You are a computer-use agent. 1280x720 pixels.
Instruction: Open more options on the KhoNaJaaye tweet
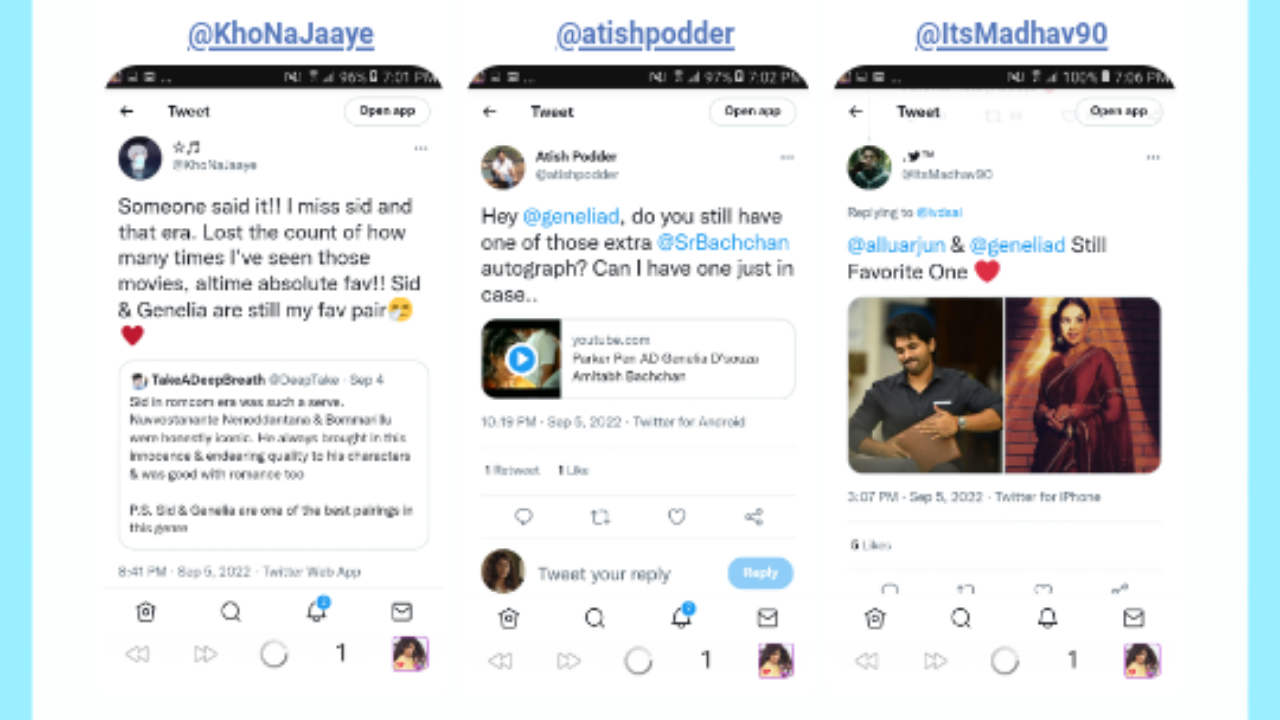pos(421,148)
